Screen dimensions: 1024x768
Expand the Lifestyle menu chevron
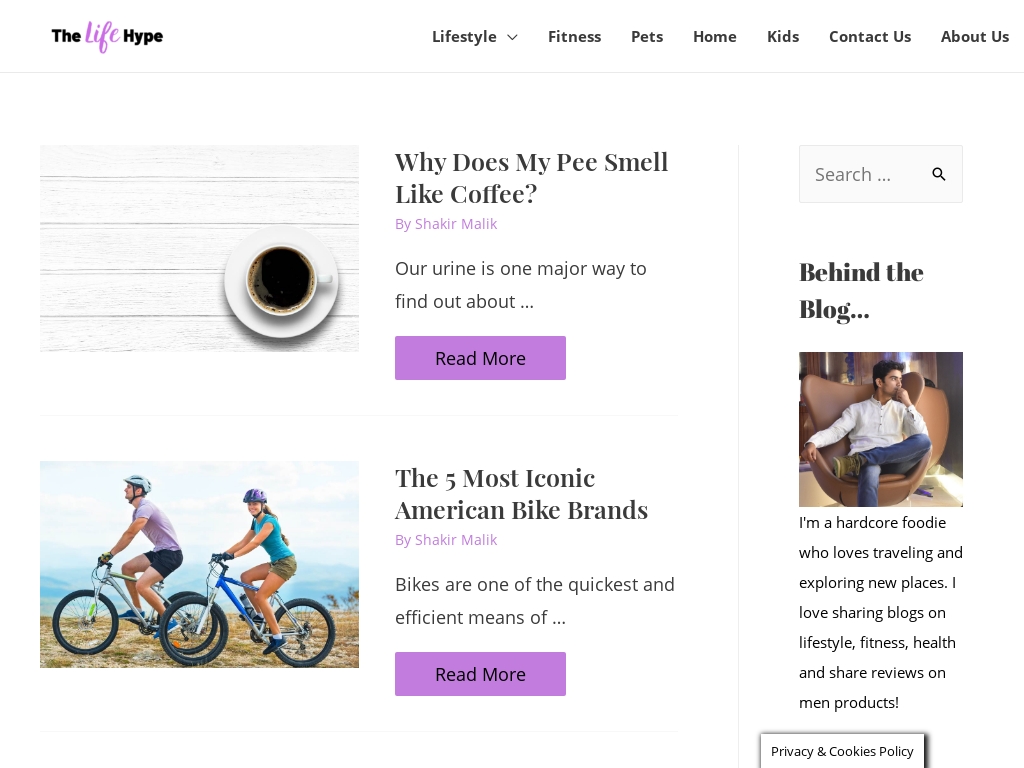[x=512, y=37]
